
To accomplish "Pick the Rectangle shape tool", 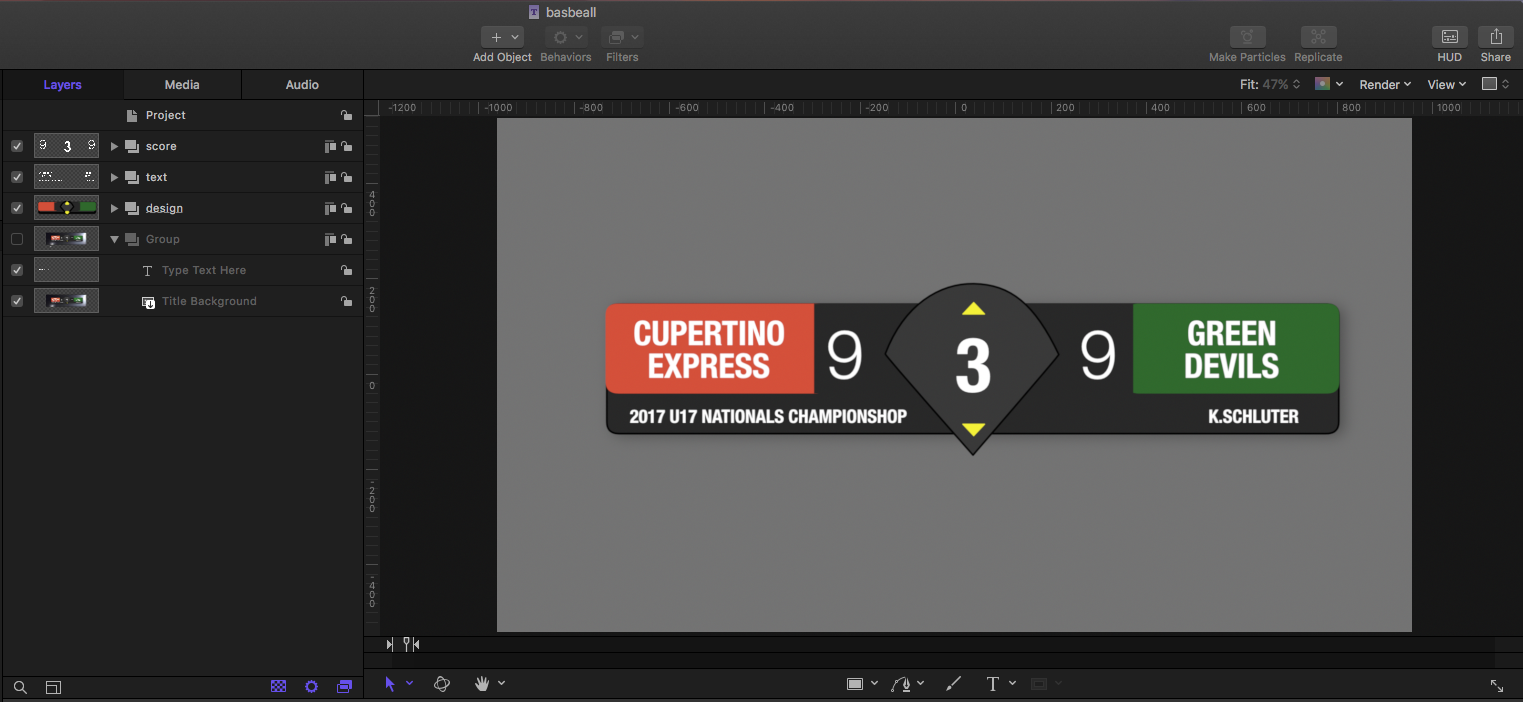I will point(856,683).
